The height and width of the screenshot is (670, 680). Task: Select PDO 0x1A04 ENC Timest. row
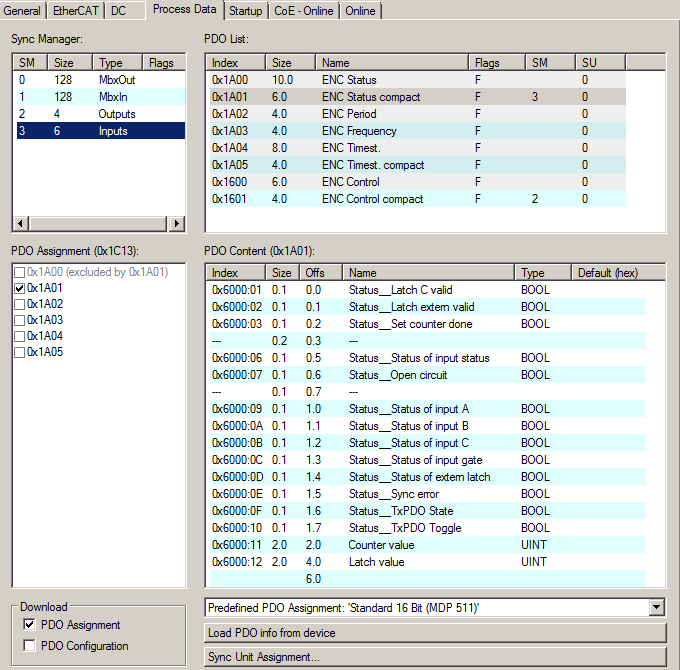pos(418,148)
